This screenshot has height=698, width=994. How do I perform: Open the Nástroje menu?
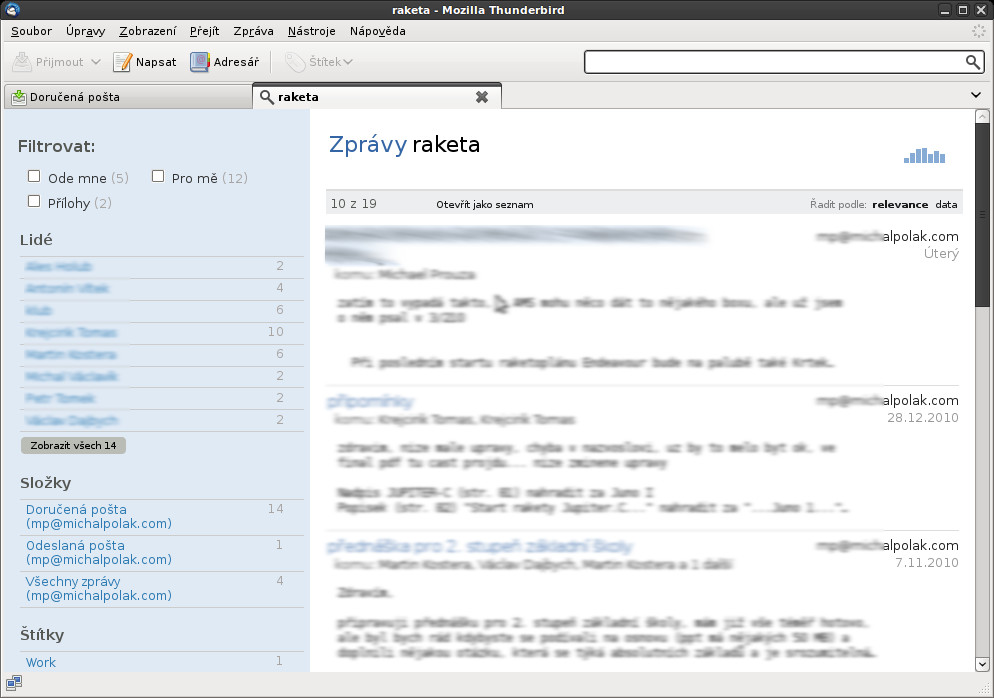click(311, 31)
